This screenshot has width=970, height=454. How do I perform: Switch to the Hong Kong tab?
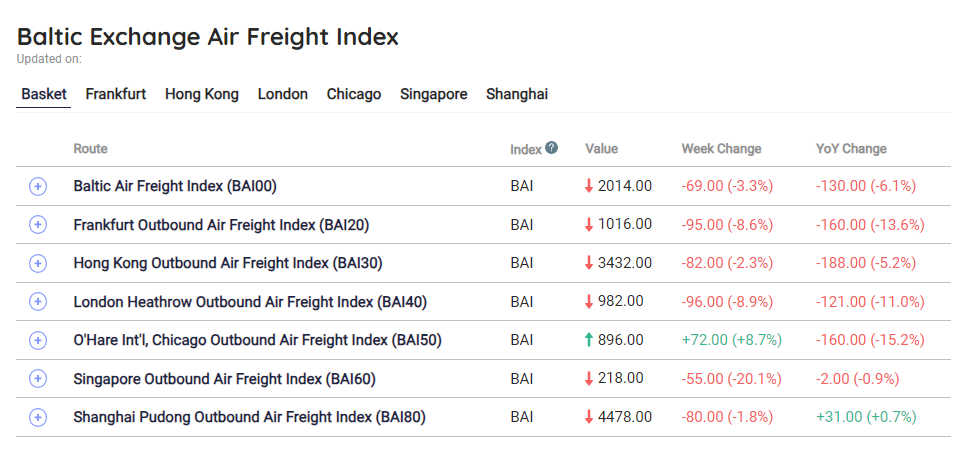click(x=202, y=94)
